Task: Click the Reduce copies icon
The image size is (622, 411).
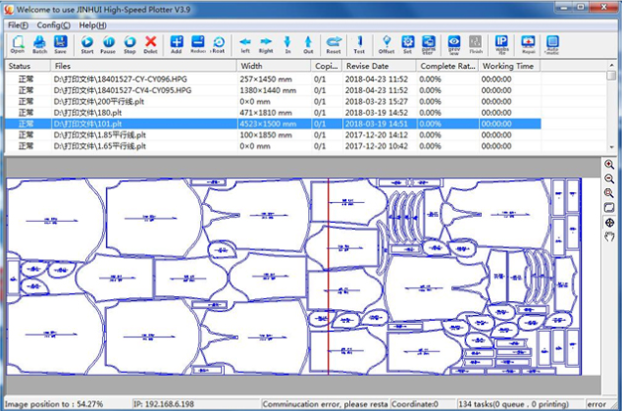Action: (x=198, y=44)
